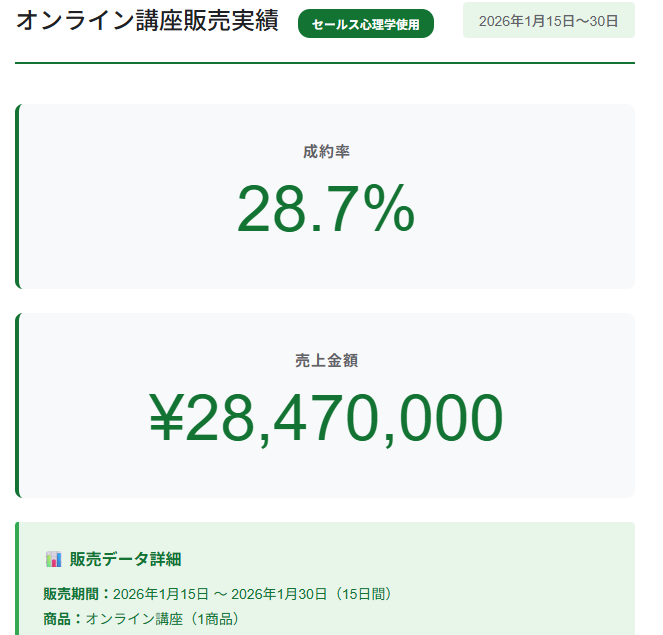Select the 売上金額 card label

click(326, 360)
